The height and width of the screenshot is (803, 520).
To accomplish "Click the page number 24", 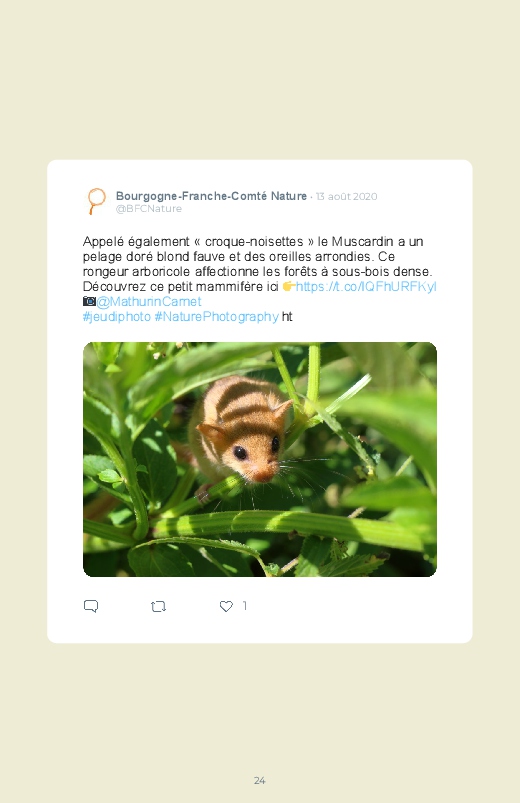I will 260,780.
